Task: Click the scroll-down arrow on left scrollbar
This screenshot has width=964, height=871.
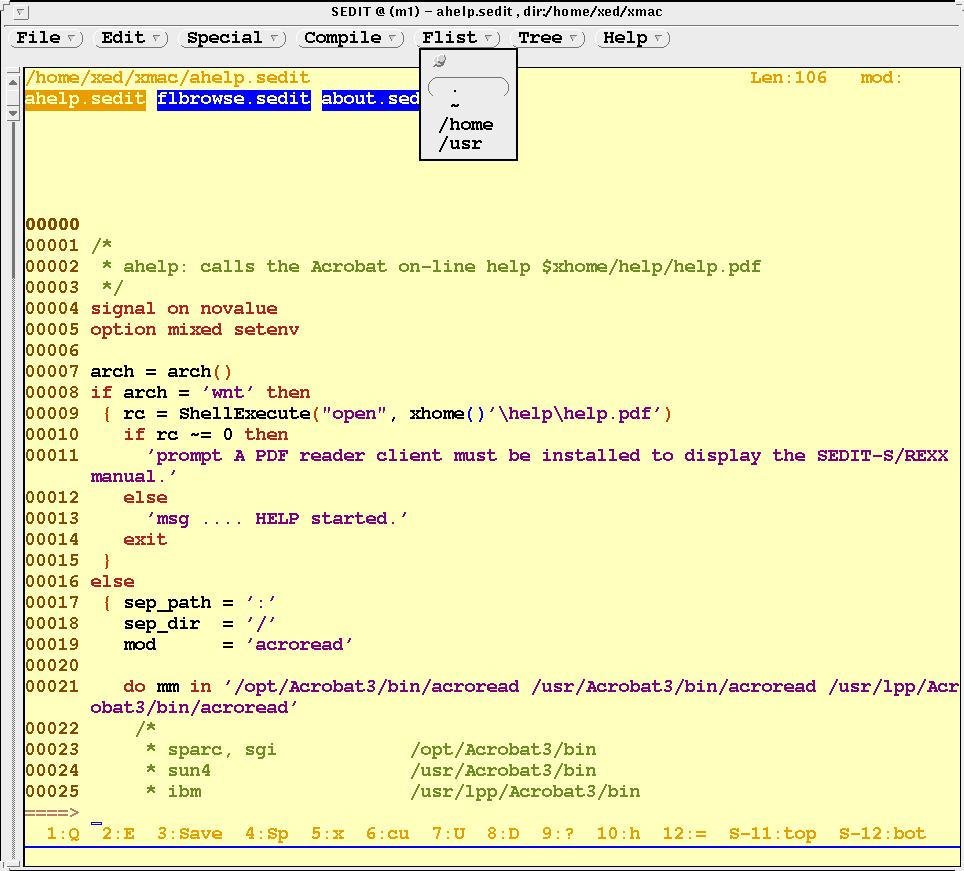Action: (13, 112)
